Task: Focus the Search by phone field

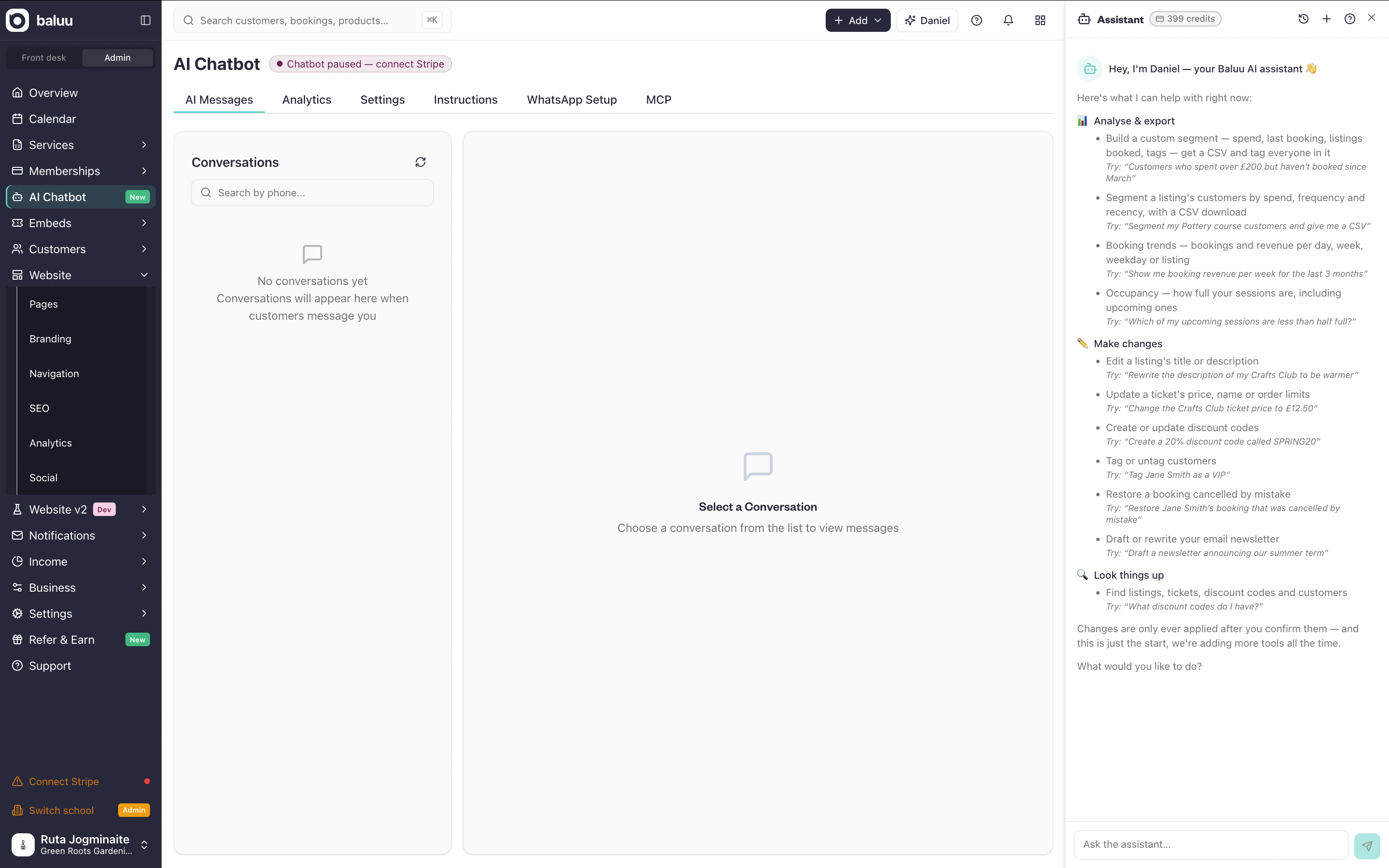Action: click(312, 192)
